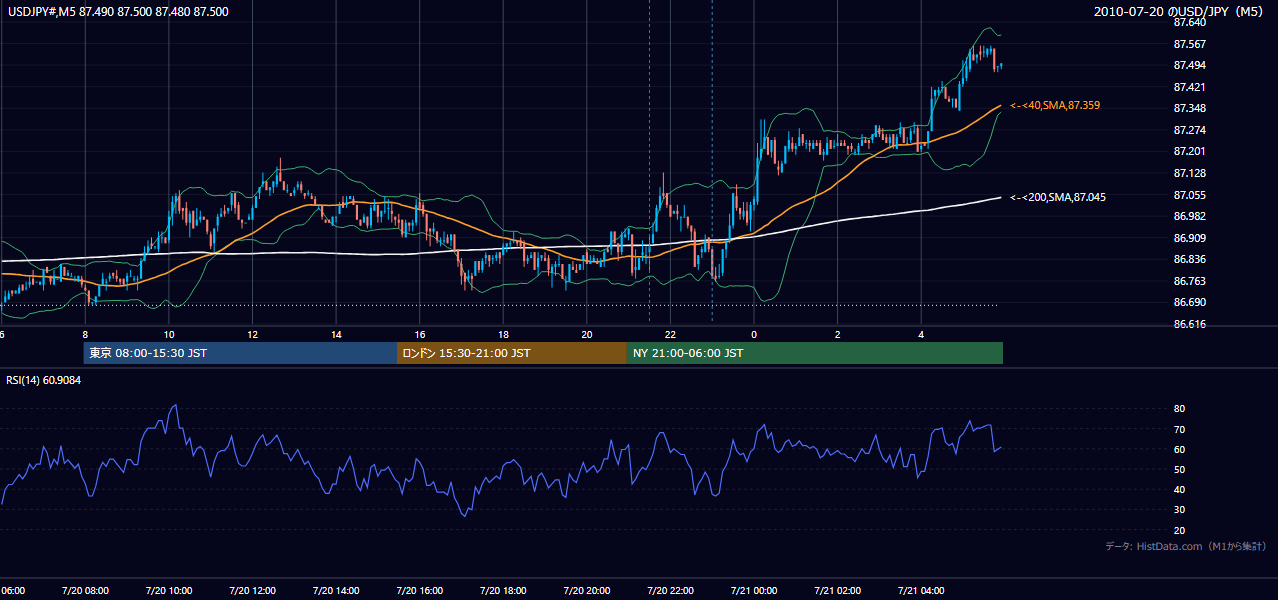Click price scale value 87.055

(1188, 195)
